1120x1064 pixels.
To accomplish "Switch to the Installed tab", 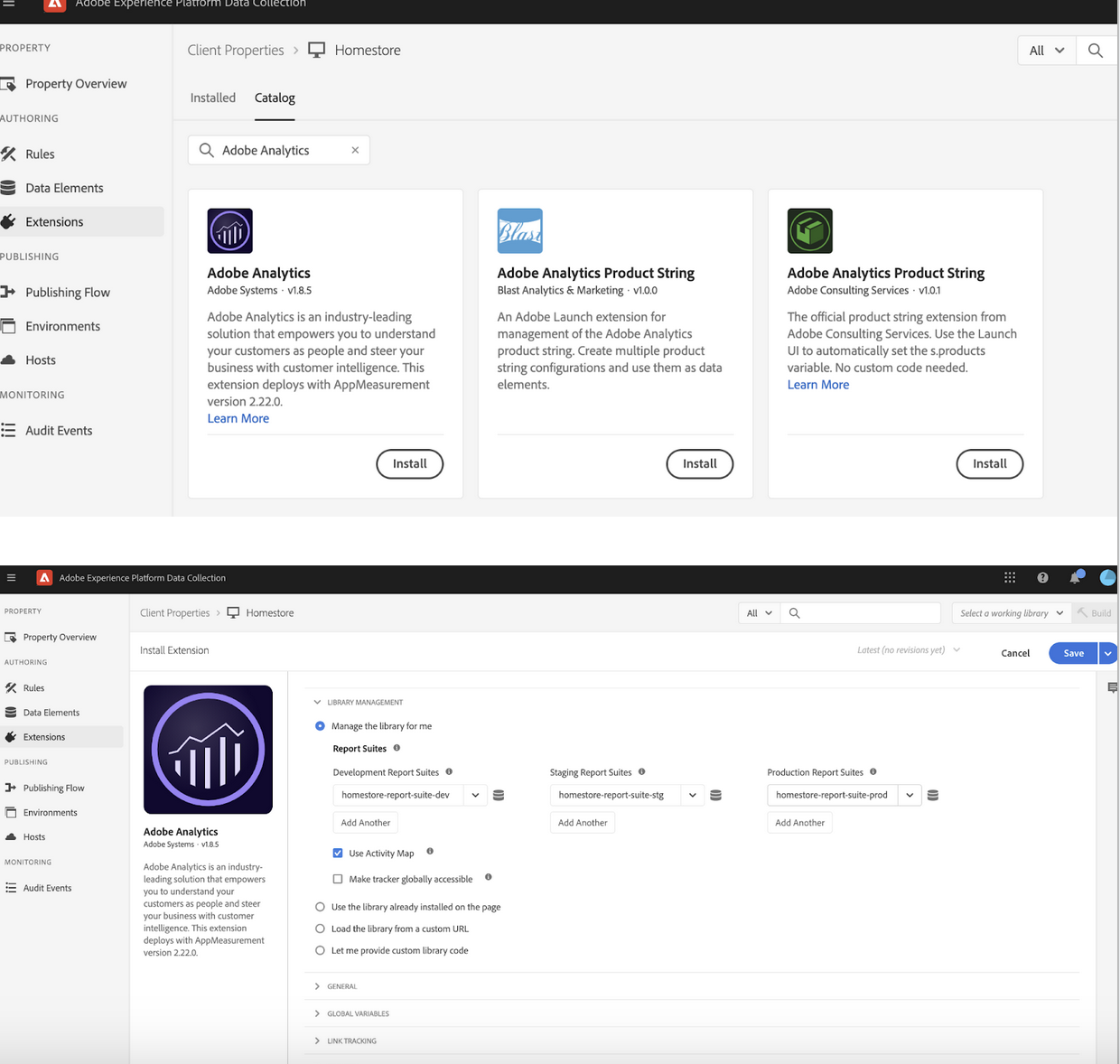I will (x=213, y=98).
